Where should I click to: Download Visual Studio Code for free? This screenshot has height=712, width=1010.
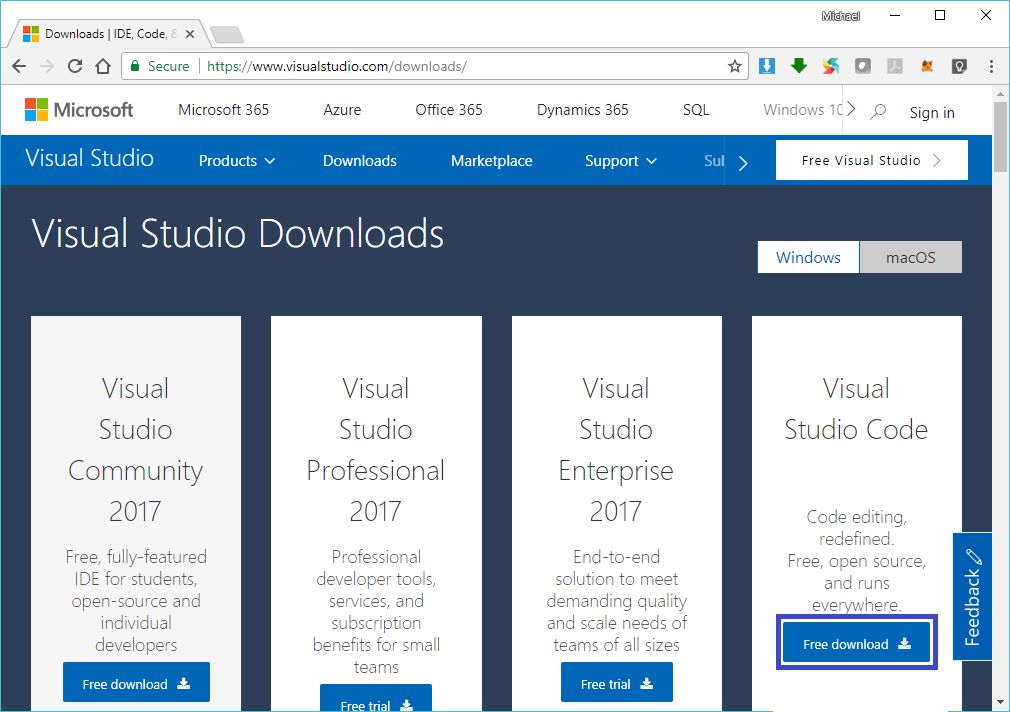click(x=857, y=643)
